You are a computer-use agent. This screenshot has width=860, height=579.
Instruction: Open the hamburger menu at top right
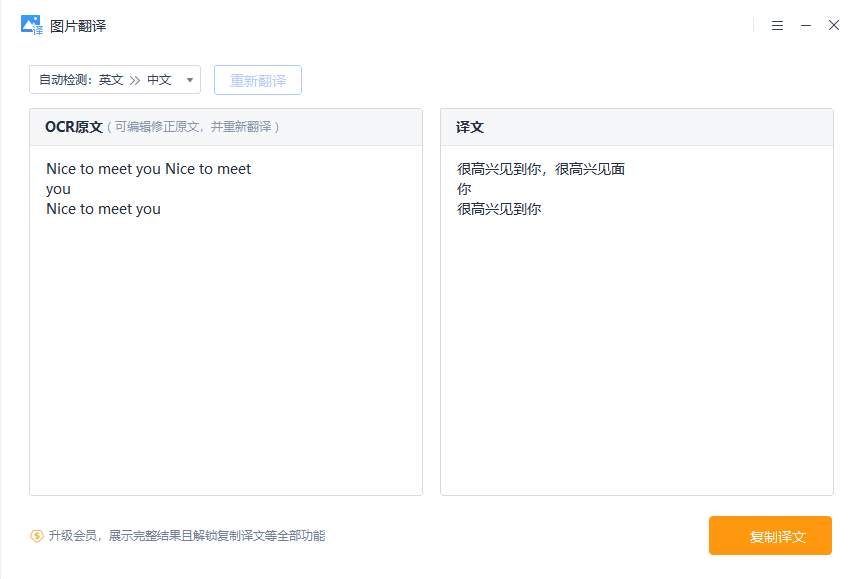[778, 25]
